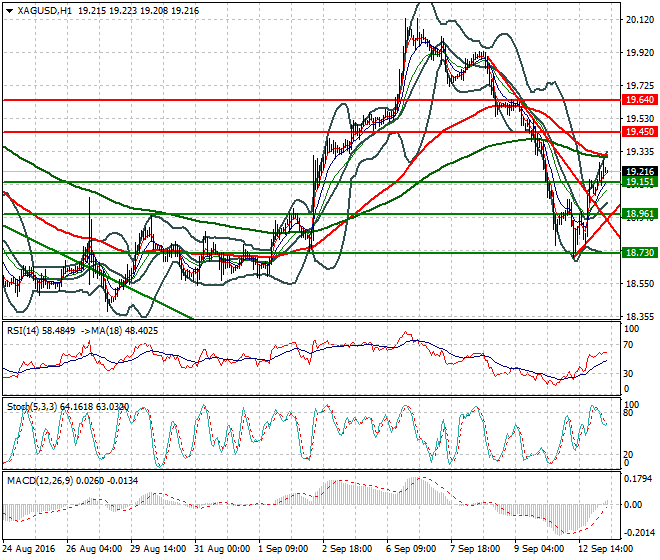Select the RSI(14) 58.4849 indicator label
This screenshot has height=560, width=660.
click(41, 331)
